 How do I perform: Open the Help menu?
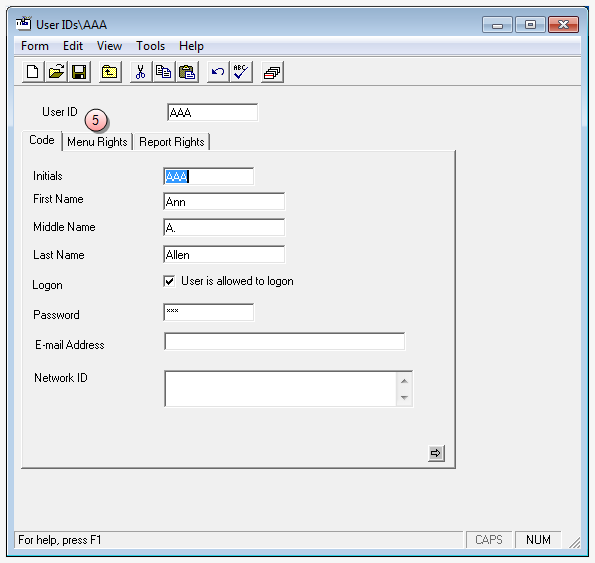click(x=191, y=46)
